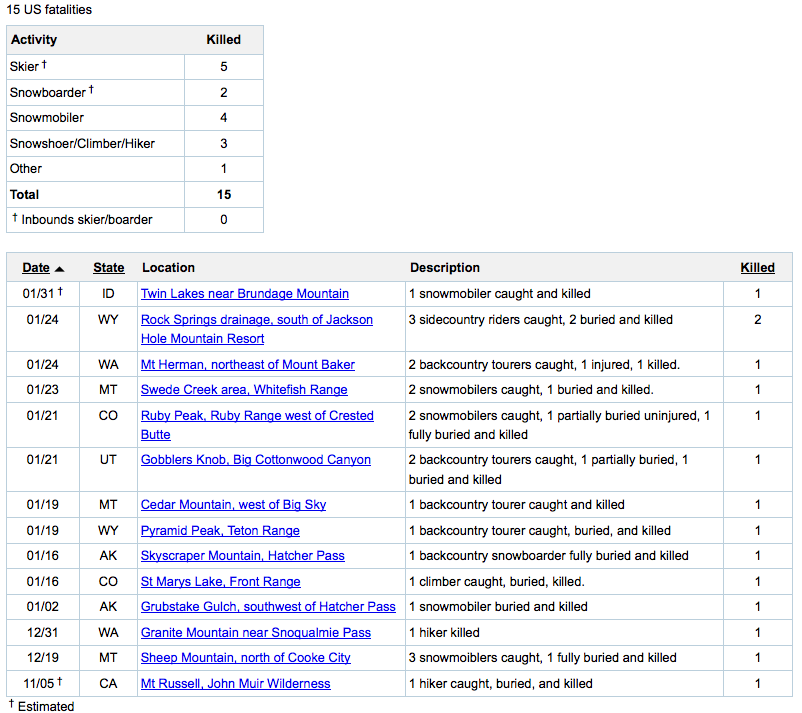
Task: Click '3 sidecountry riders caught' description
Action: point(541,320)
